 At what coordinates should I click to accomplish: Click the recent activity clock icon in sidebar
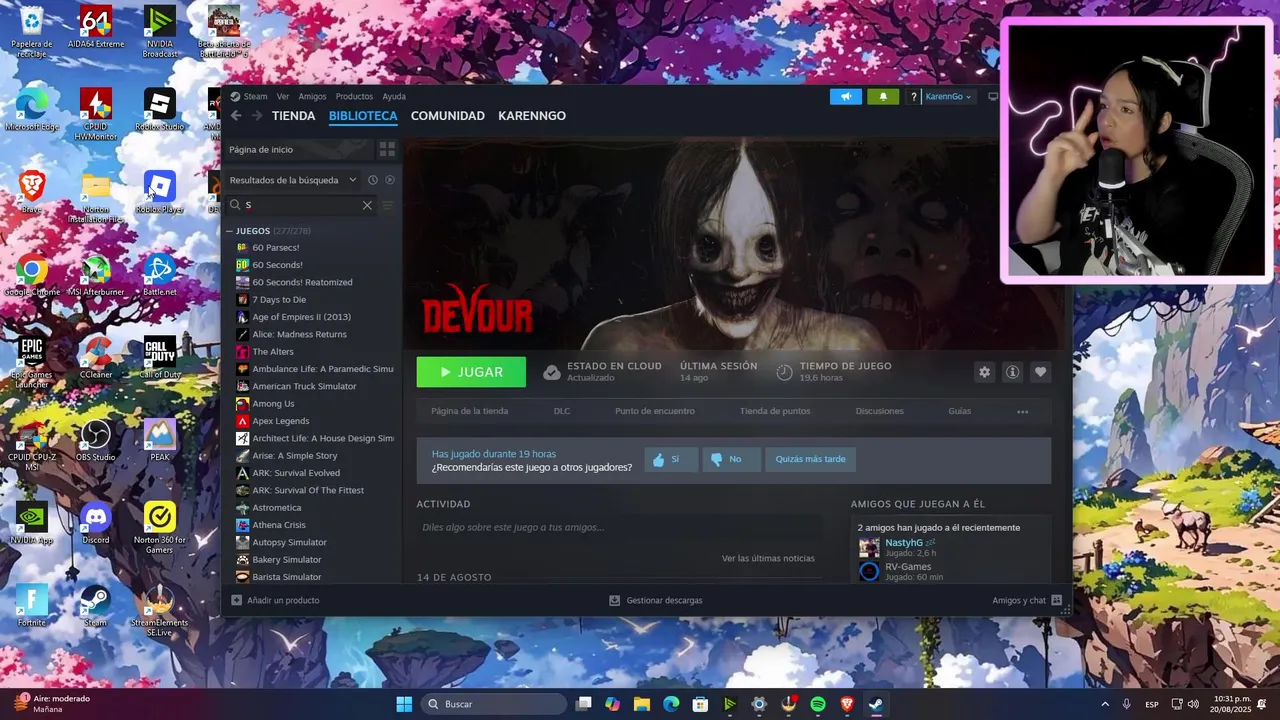point(372,180)
